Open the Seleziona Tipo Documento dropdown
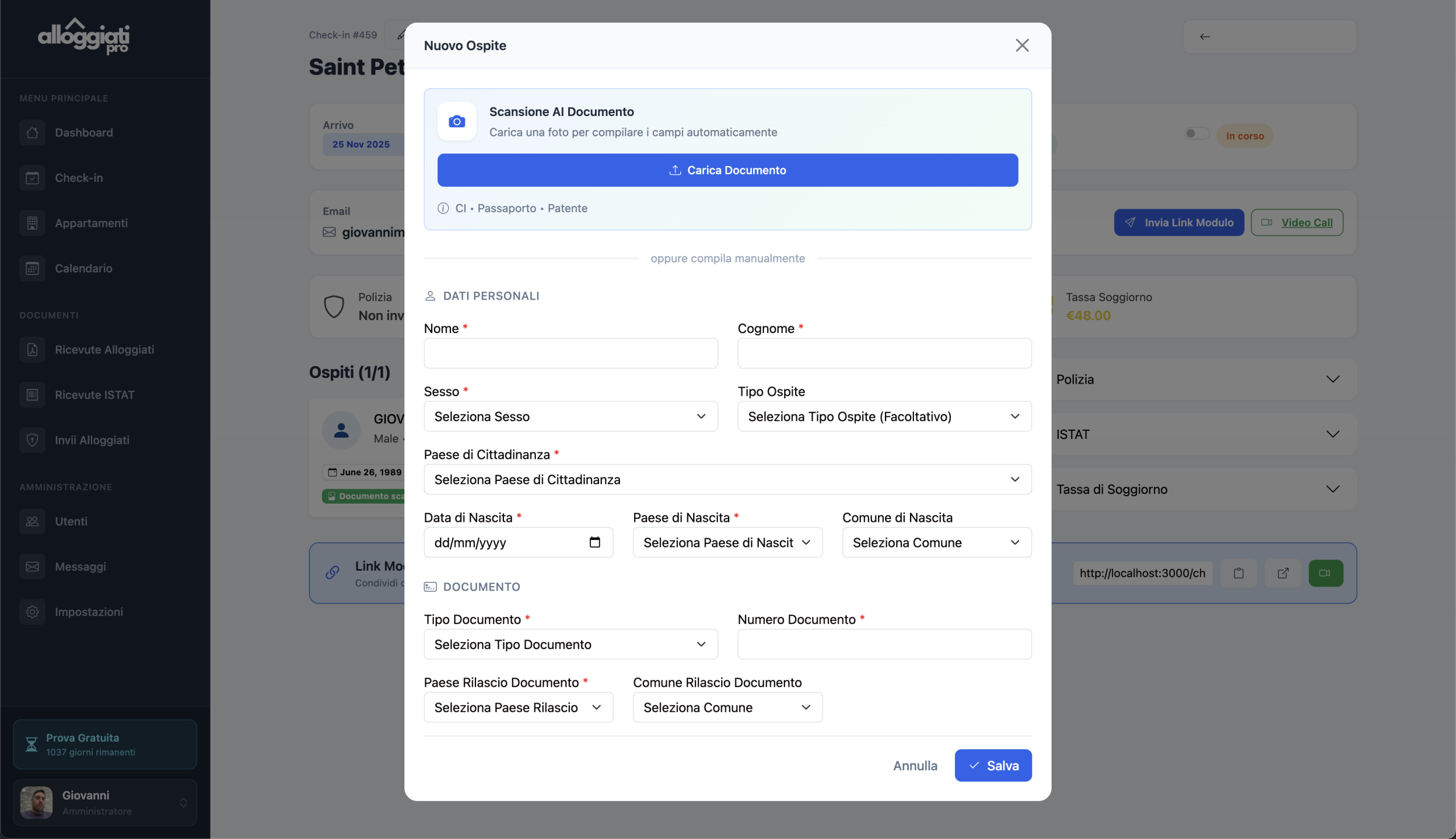This screenshot has height=839, width=1456. coord(570,644)
